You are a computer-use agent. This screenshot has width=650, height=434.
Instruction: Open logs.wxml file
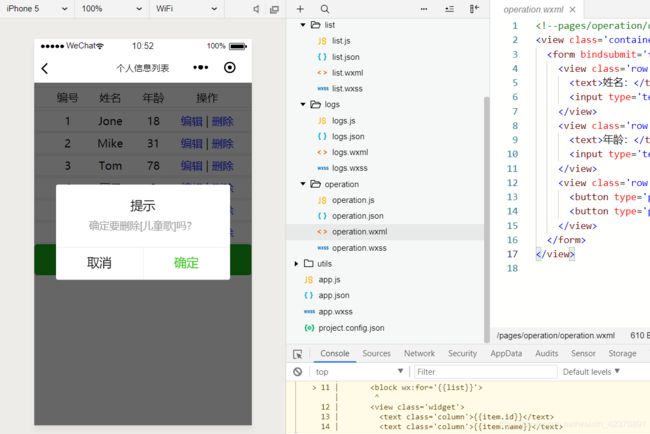tap(350, 152)
